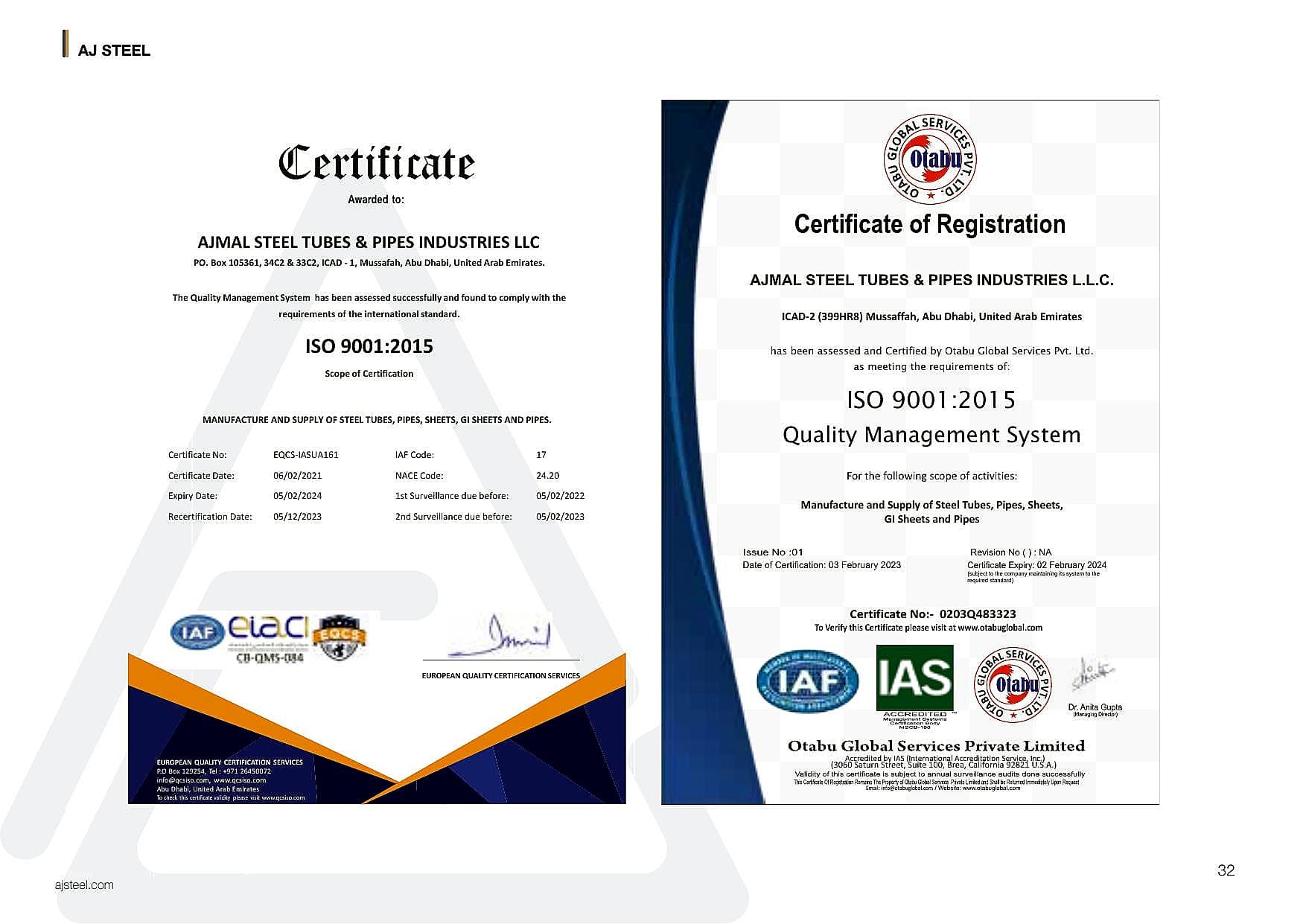The width and height of the screenshot is (1306, 924).
Task: Click 'Dr. Anita Gupta' name text
Action: coord(1095,707)
